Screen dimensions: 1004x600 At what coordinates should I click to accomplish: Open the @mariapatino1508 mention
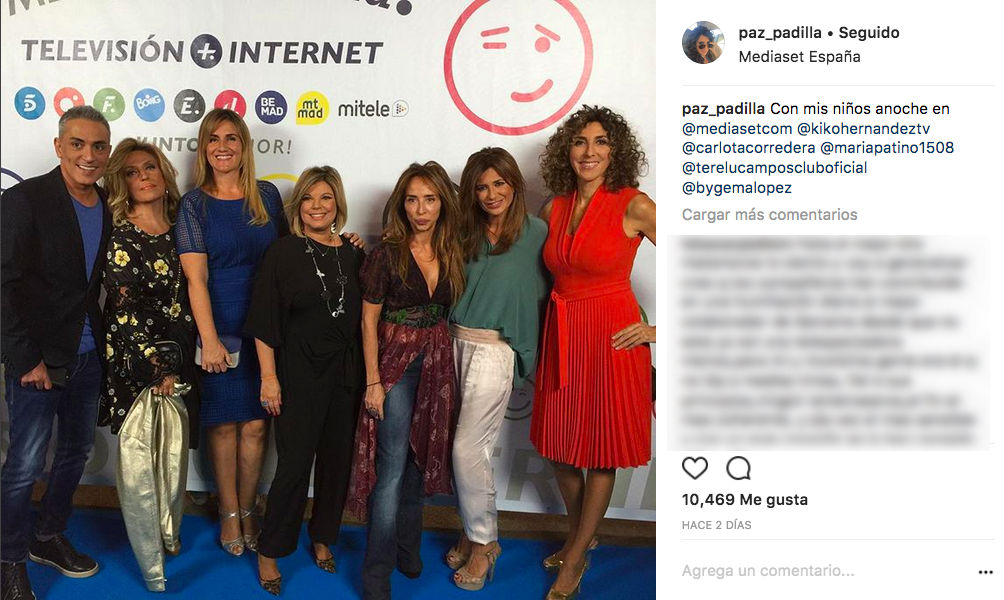coord(887,148)
